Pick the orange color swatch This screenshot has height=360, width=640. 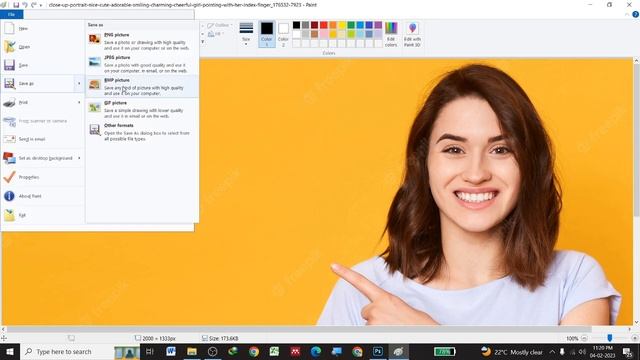(x=333, y=25)
